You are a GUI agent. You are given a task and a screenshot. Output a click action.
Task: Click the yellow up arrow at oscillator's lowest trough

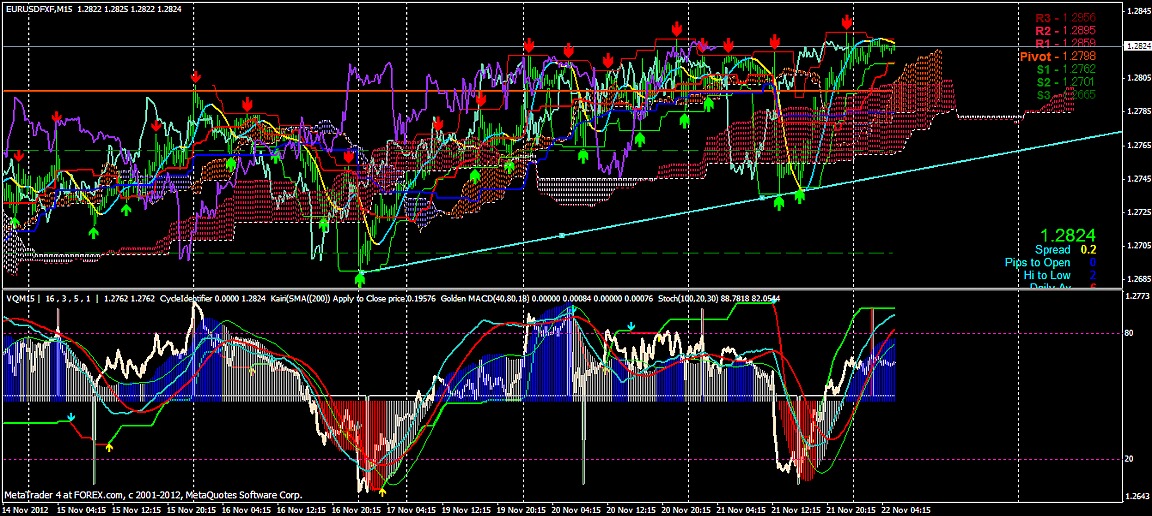(383, 490)
